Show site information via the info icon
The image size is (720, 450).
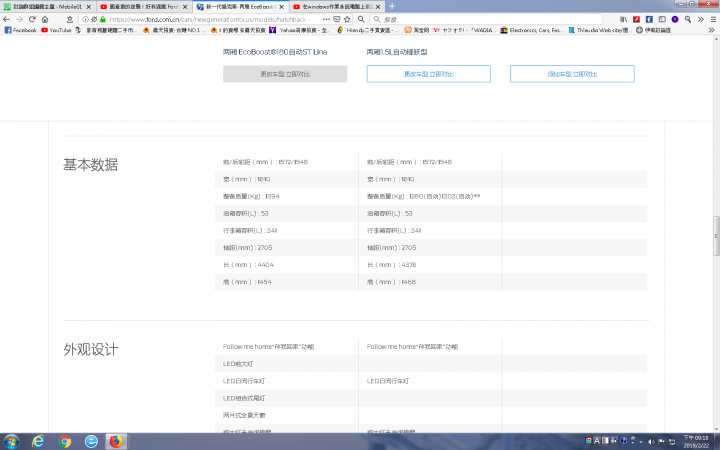[85, 19]
